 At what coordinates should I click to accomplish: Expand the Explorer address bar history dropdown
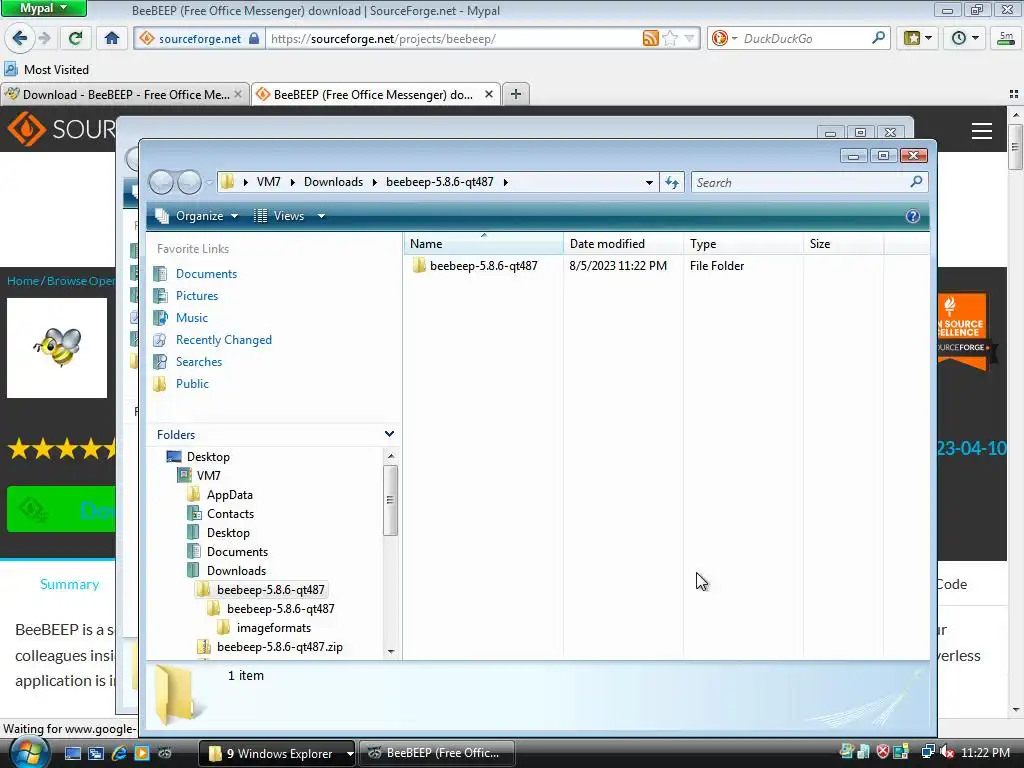pyautogui.click(x=648, y=182)
